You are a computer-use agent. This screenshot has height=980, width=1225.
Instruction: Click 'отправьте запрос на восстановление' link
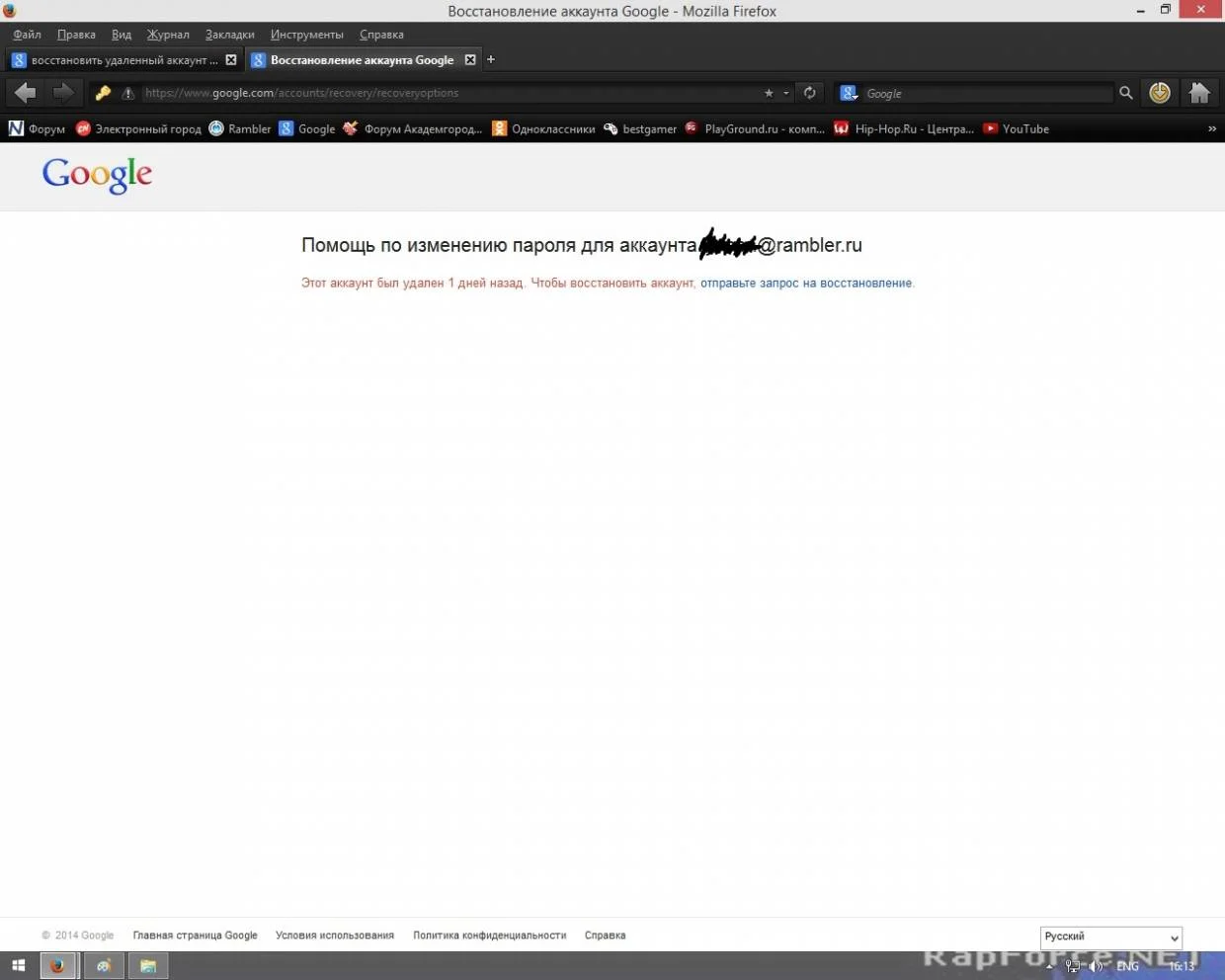pyautogui.click(x=806, y=284)
